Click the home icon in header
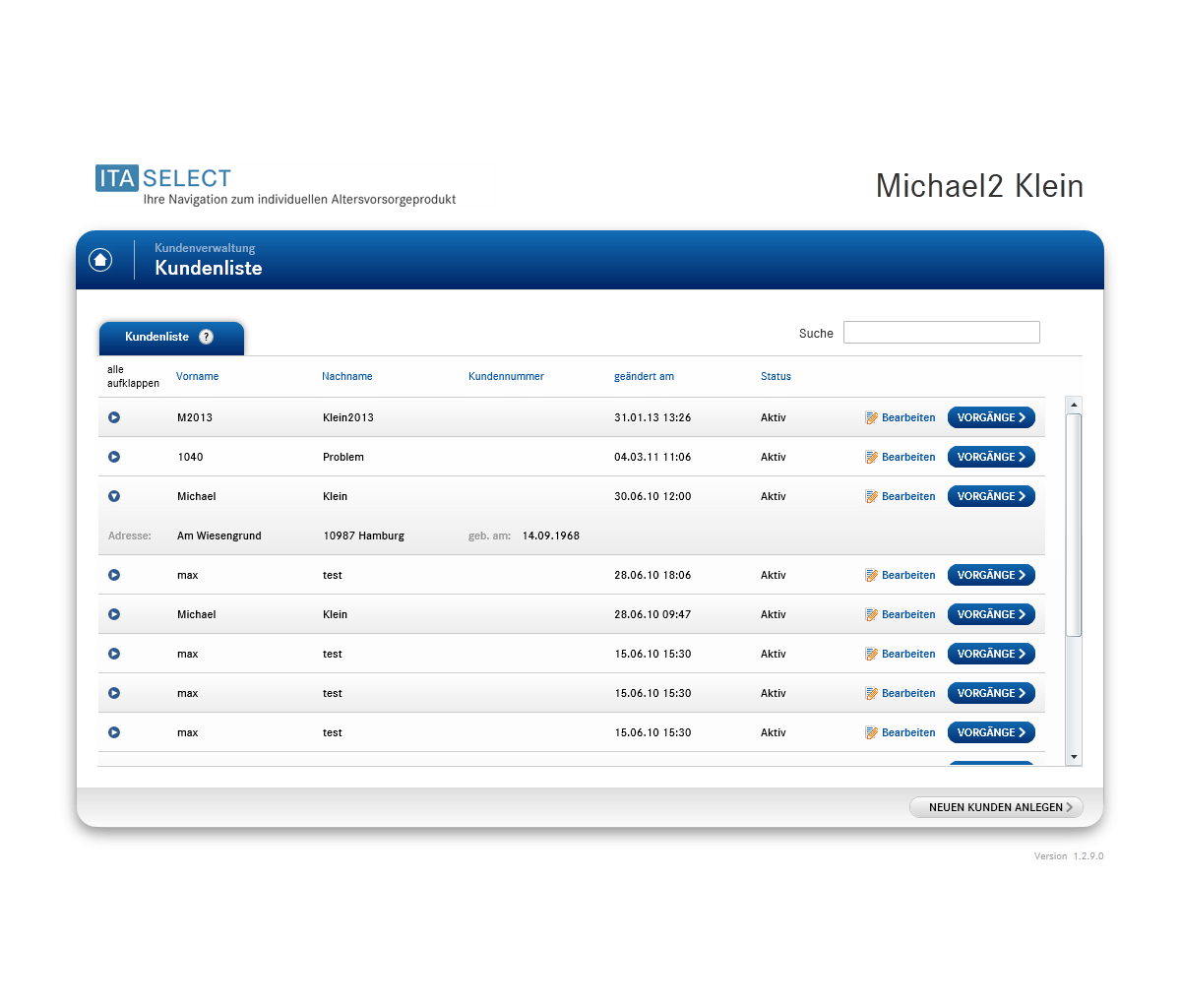This screenshot has width=1181, height=1008. (100, 259)
